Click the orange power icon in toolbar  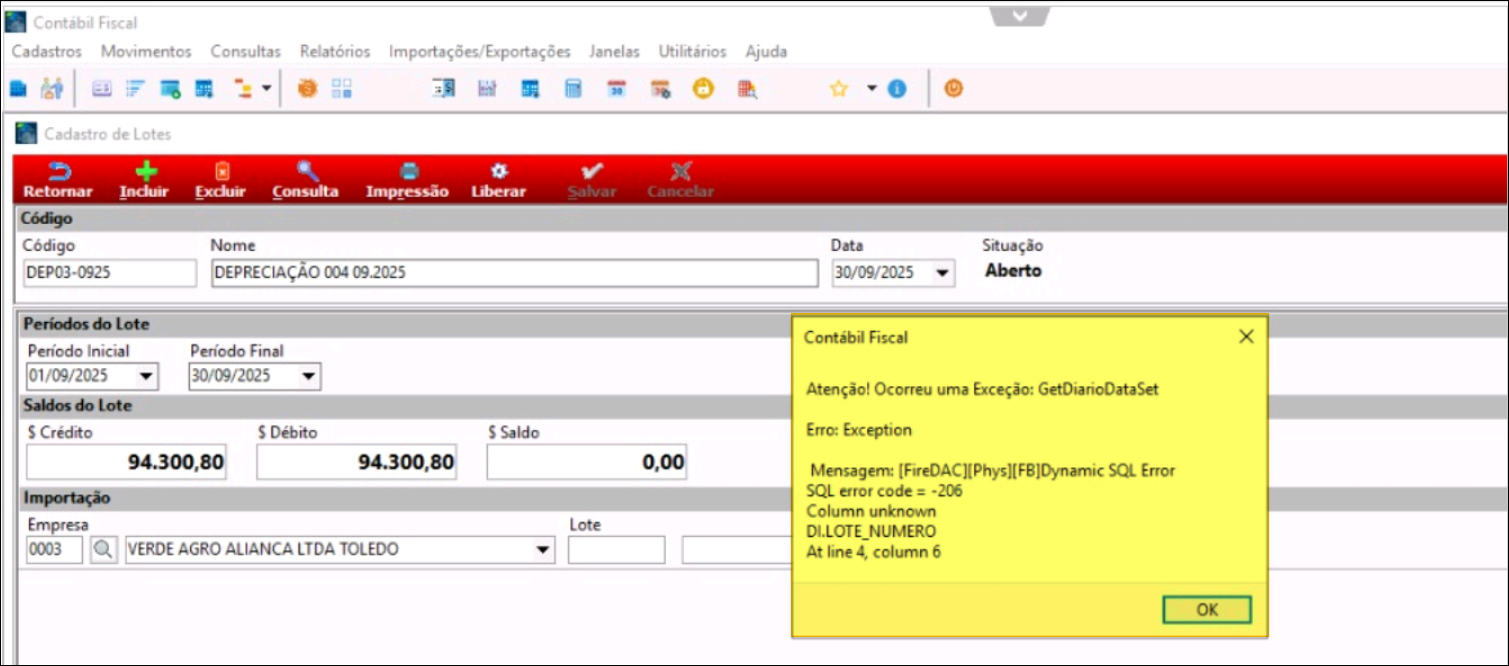pyautogui.click(x=953, y=89)
